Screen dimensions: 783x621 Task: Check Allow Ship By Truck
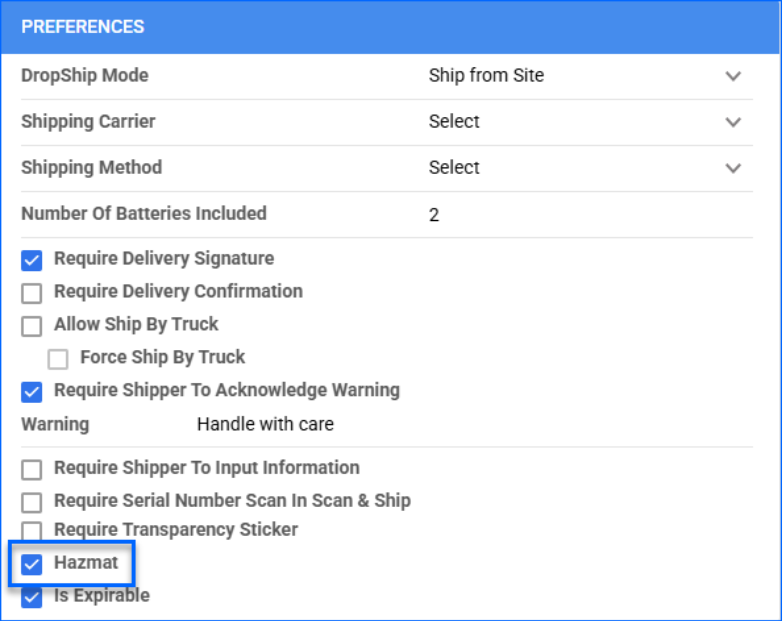[x=32, y=326]
